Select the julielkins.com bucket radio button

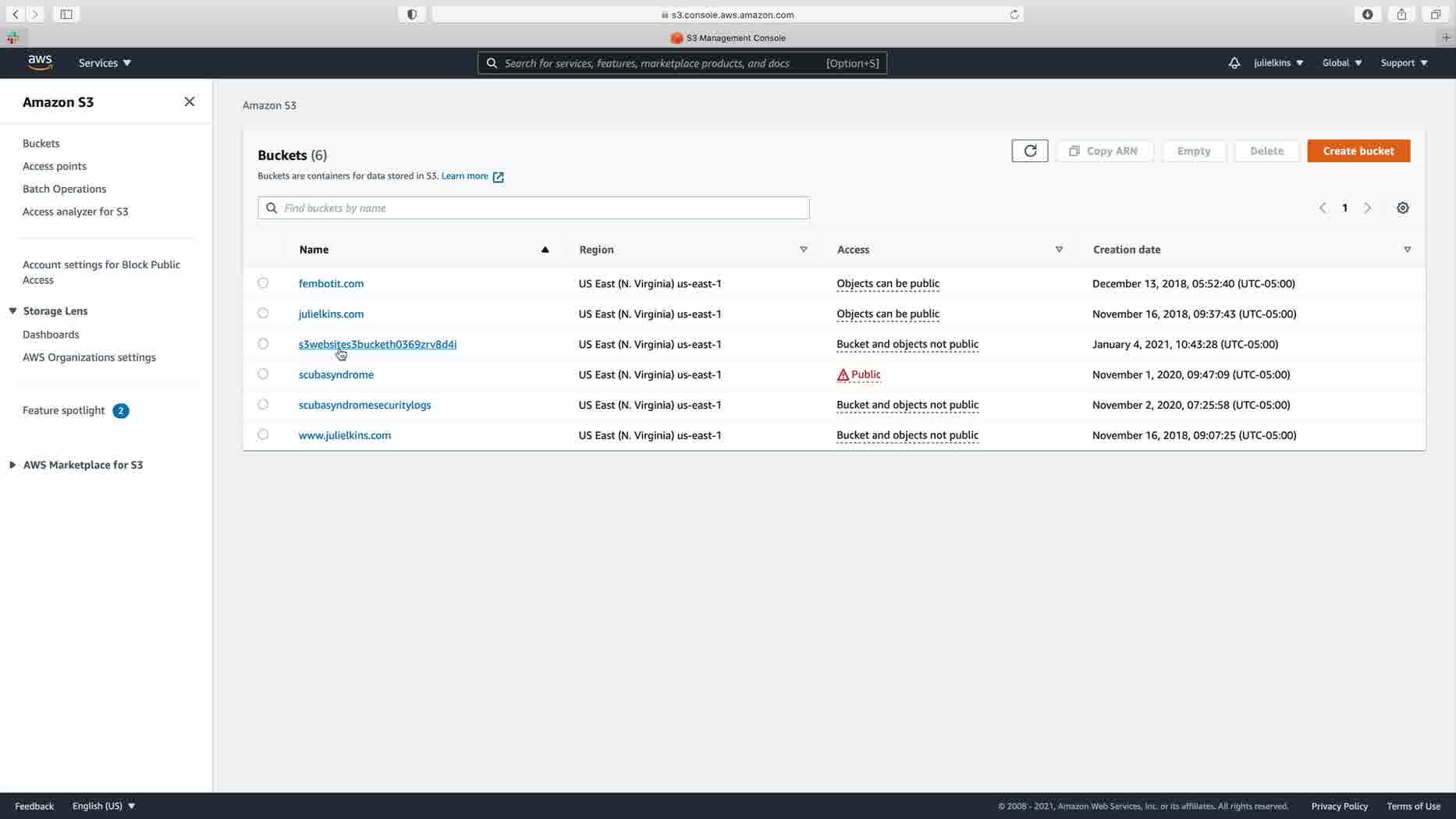[263, 314]
